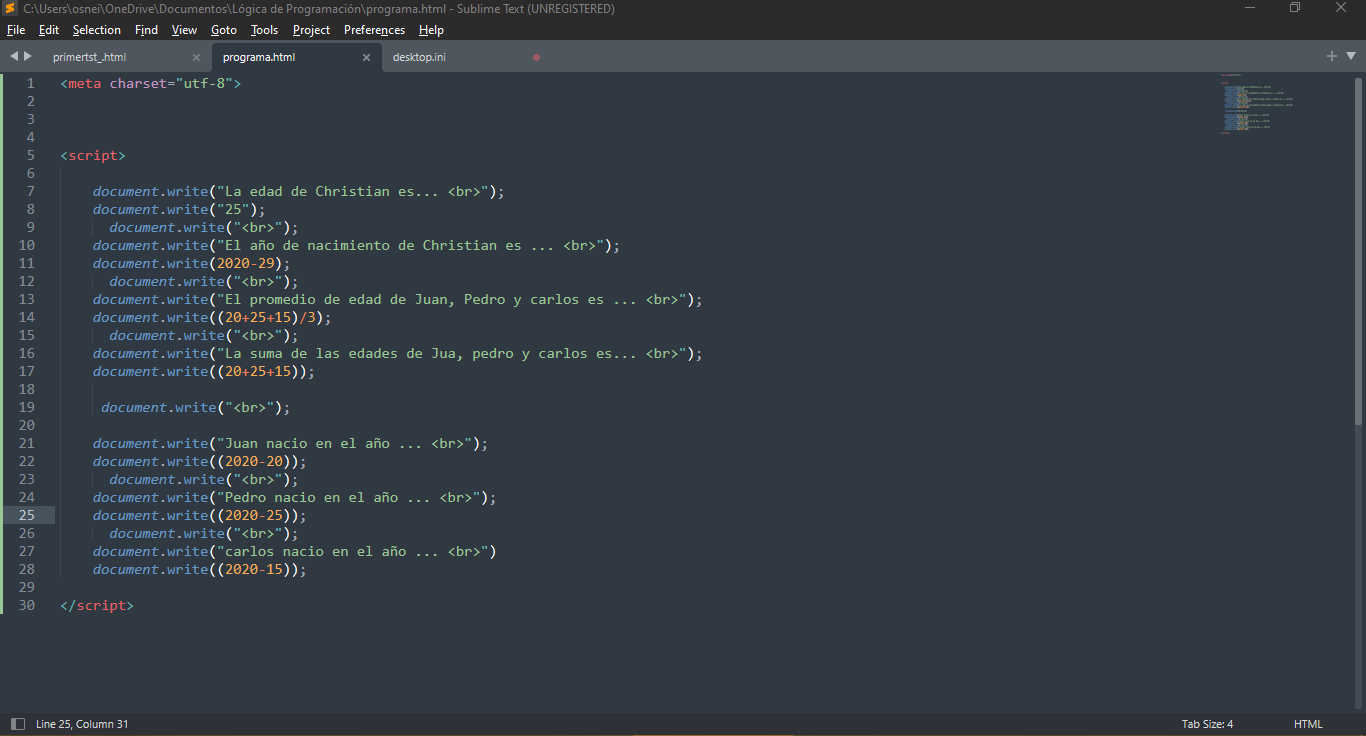Click line number 25 in gutter
The image size is (1366, 736).
27,515
